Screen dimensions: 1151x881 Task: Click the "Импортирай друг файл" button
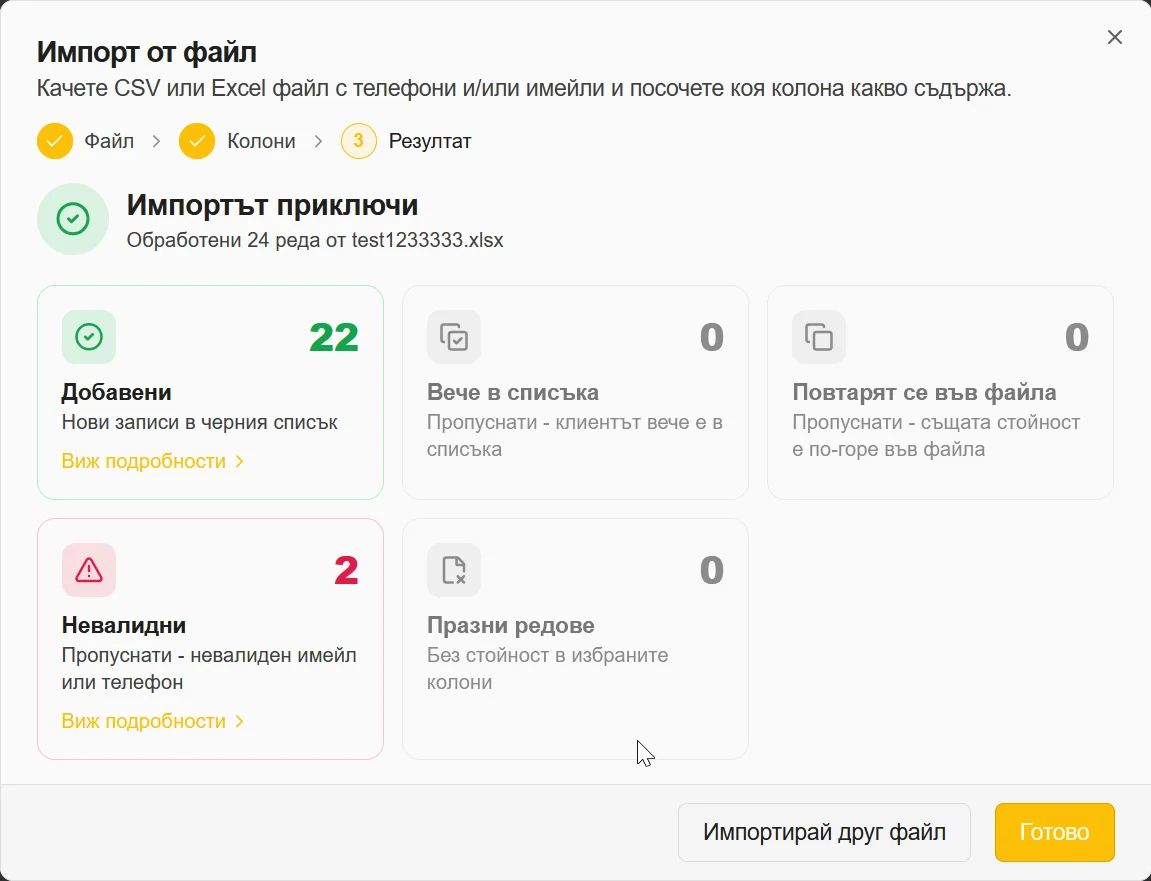pos(824,833)
